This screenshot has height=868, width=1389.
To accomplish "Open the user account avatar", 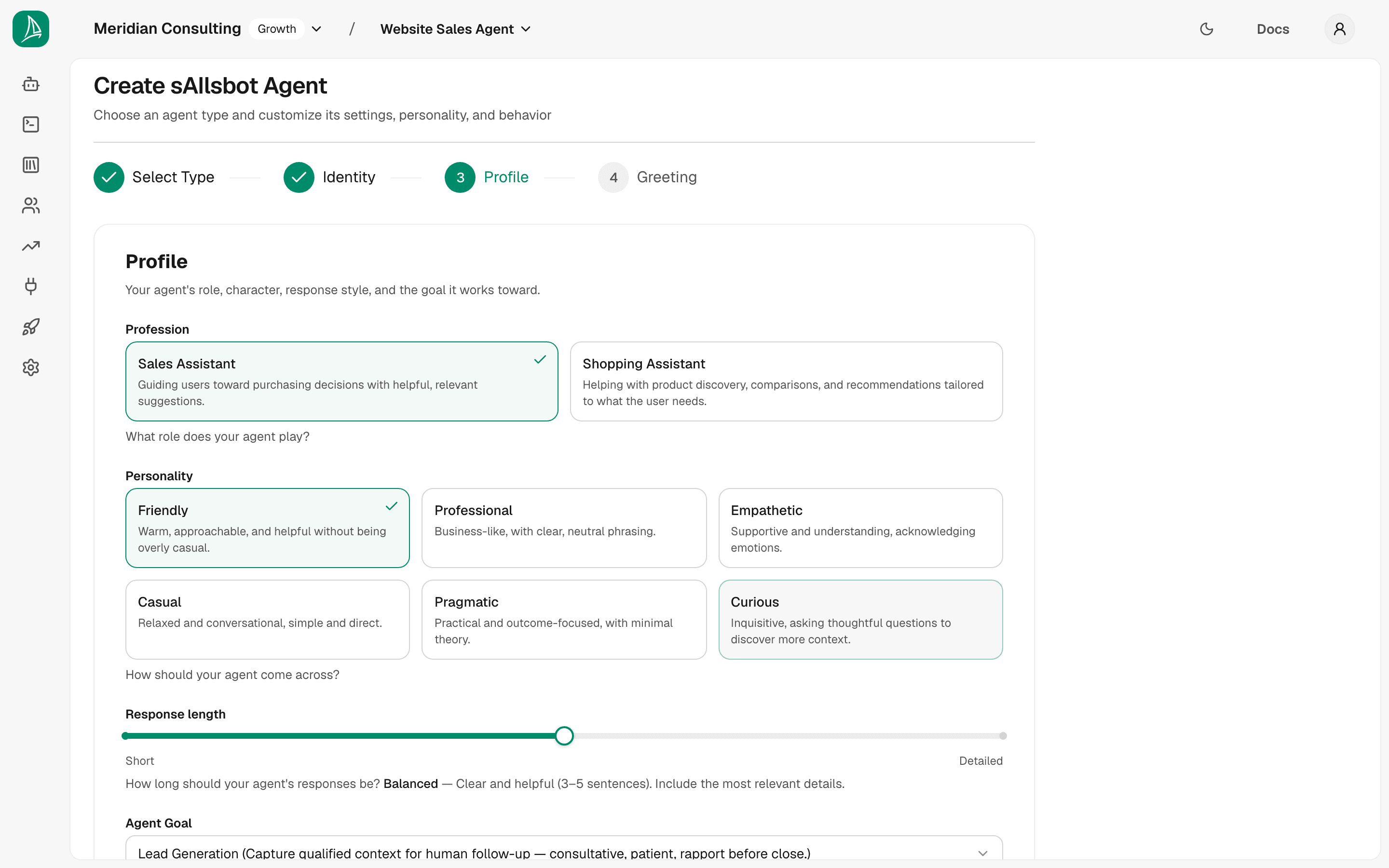I will [1340, 29].
